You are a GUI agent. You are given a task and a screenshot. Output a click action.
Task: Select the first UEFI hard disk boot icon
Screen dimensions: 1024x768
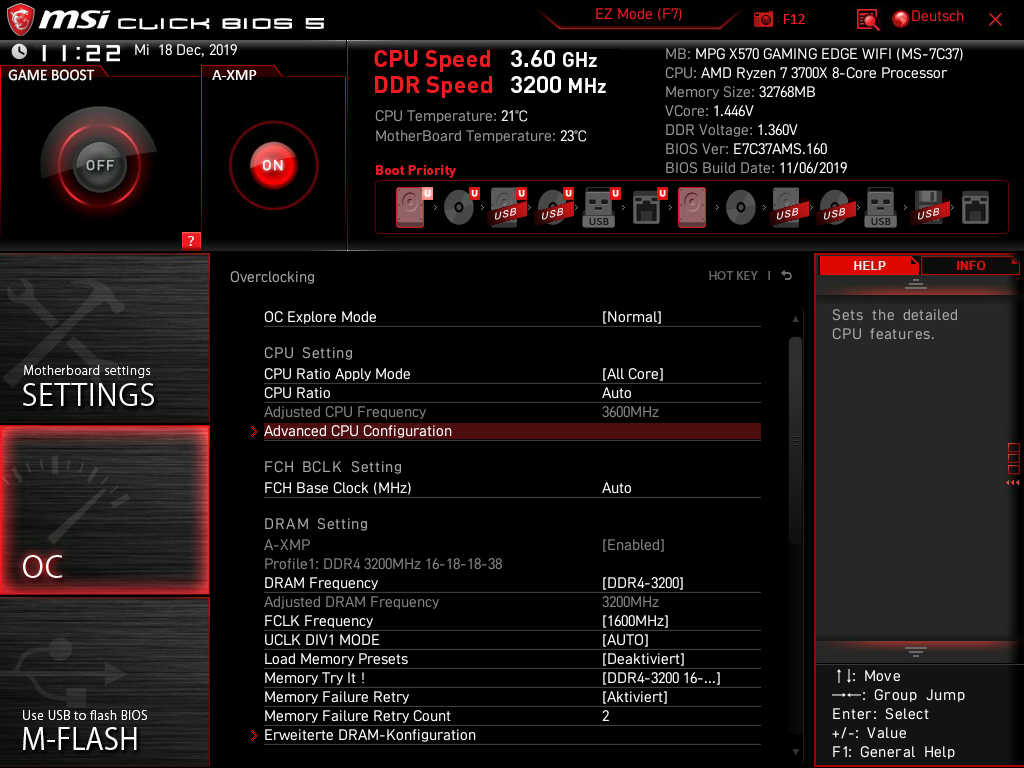[x=411, y=207]
